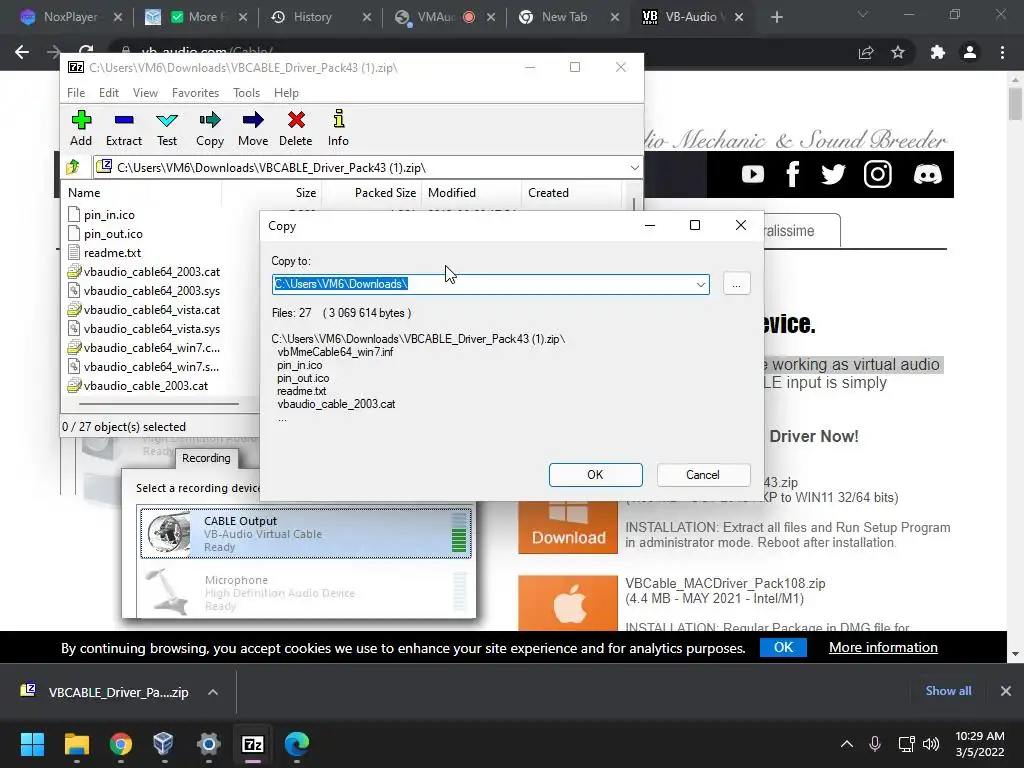1024x768 pixels.
Task: Open download item options chevron
Action: 213,692
